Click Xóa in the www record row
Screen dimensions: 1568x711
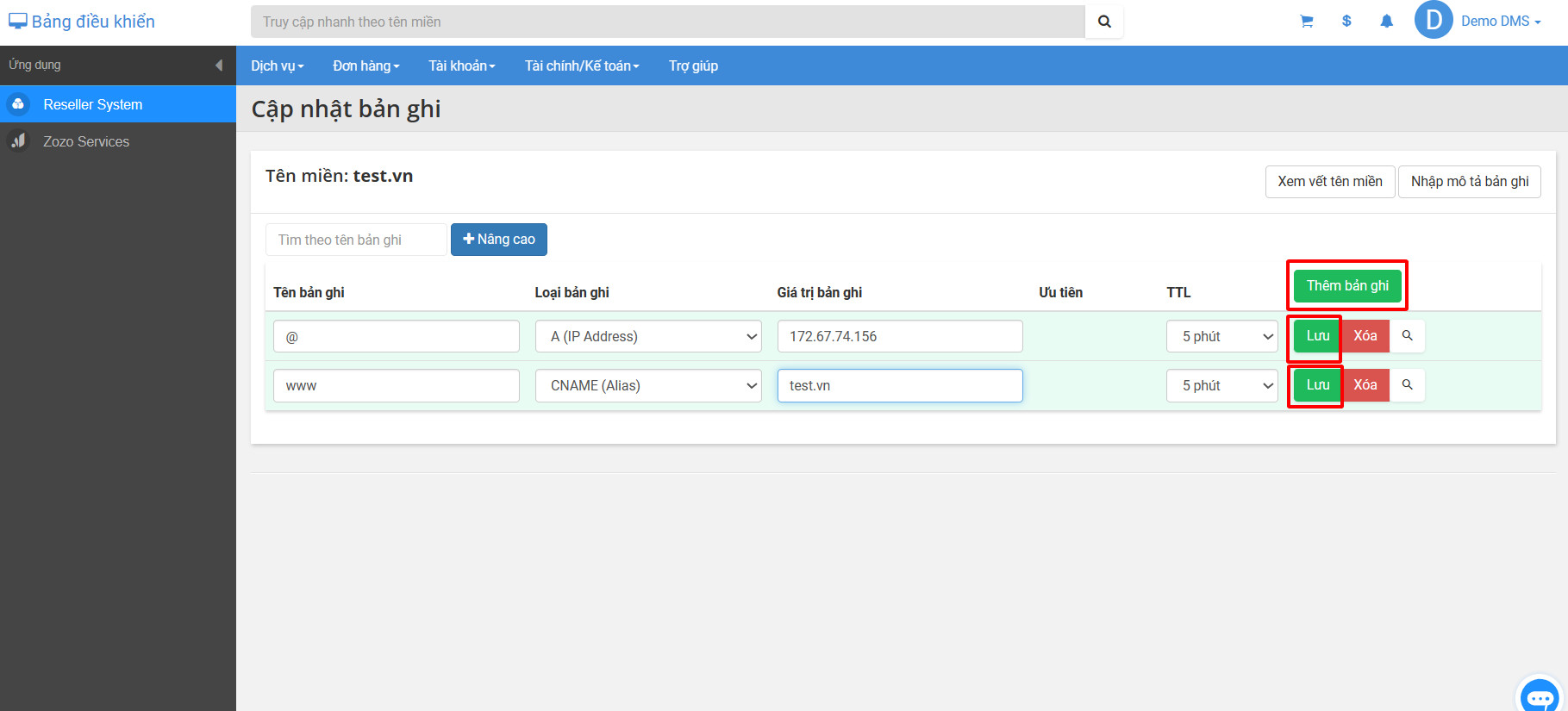1365,385
